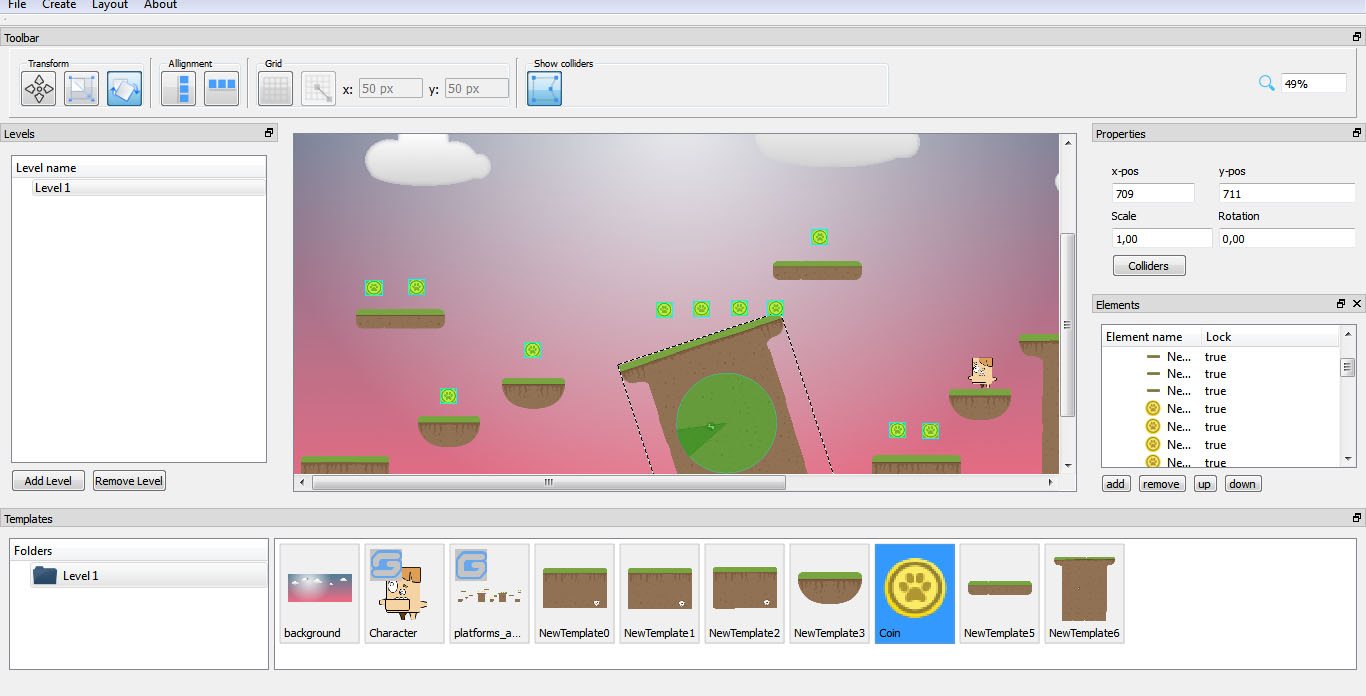Click the grid y spacing field
Image resolution: width=1366 pixels, height=696 pixels.
[477, 89]
